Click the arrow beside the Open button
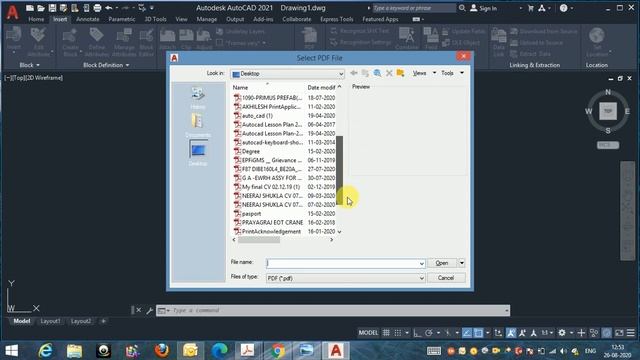Screen dimensions: 640x360 pos(462,263)
